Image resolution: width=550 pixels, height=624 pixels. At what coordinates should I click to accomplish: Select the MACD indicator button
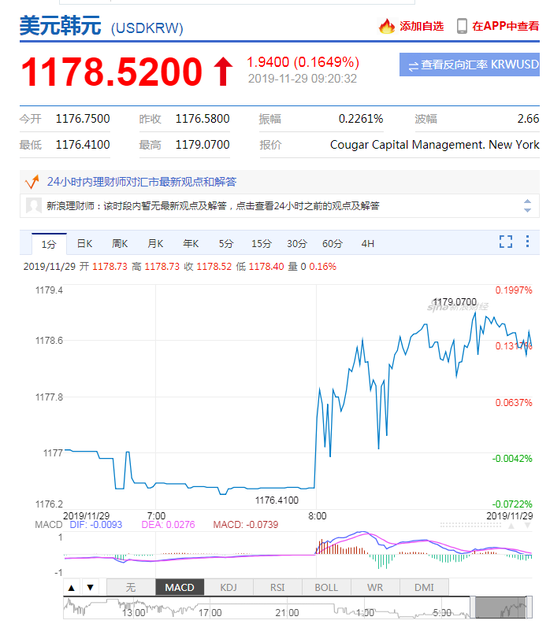click(x=179, y=587)
